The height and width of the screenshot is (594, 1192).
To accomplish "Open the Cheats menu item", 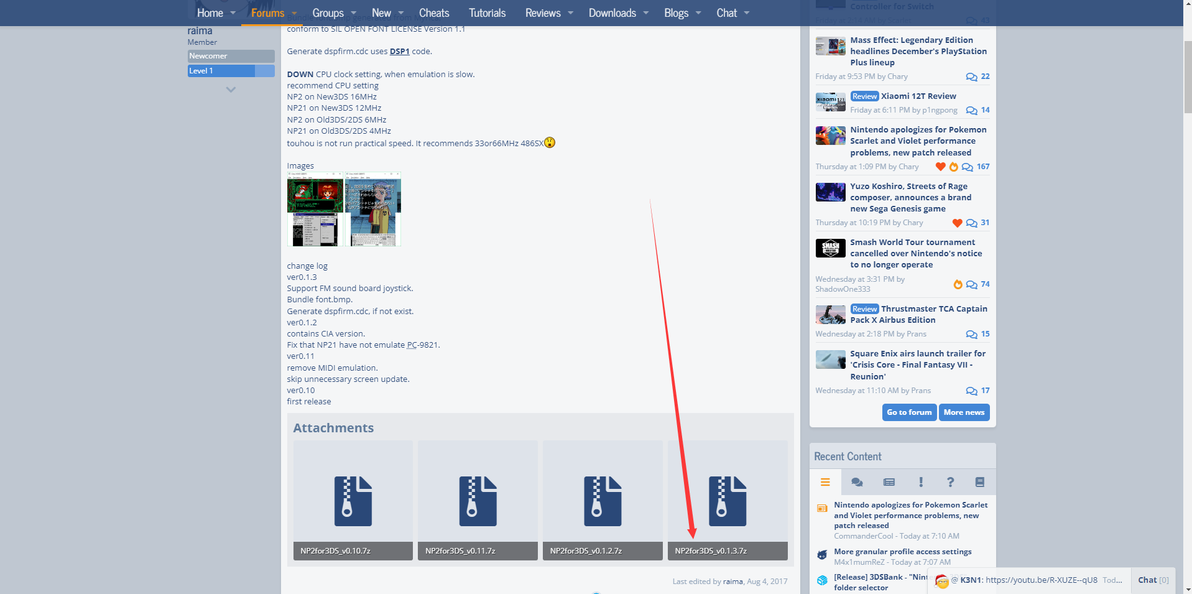I will click(434, 13).
